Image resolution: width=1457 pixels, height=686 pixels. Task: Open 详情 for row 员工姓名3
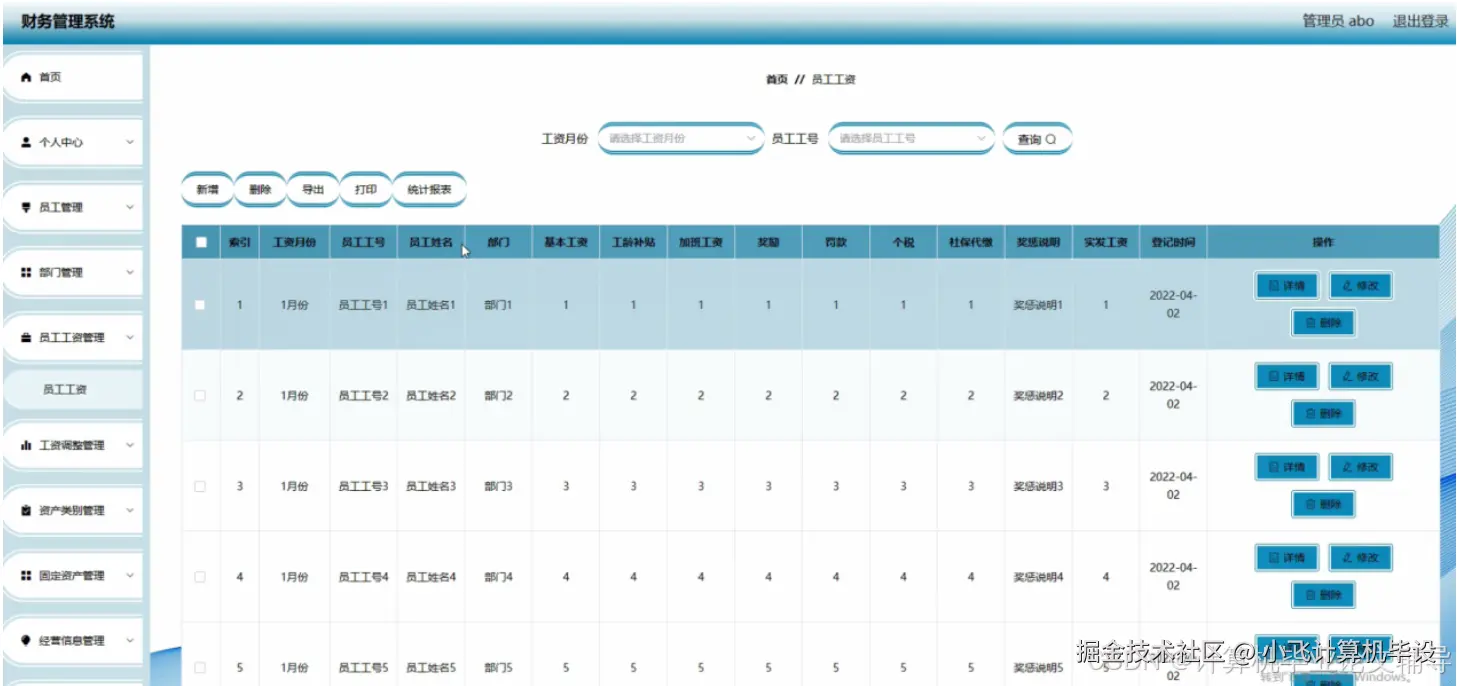[1287, 467]
